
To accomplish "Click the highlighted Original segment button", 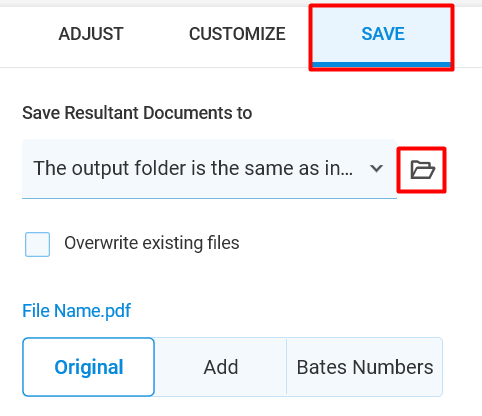I will tap(88, 367).
